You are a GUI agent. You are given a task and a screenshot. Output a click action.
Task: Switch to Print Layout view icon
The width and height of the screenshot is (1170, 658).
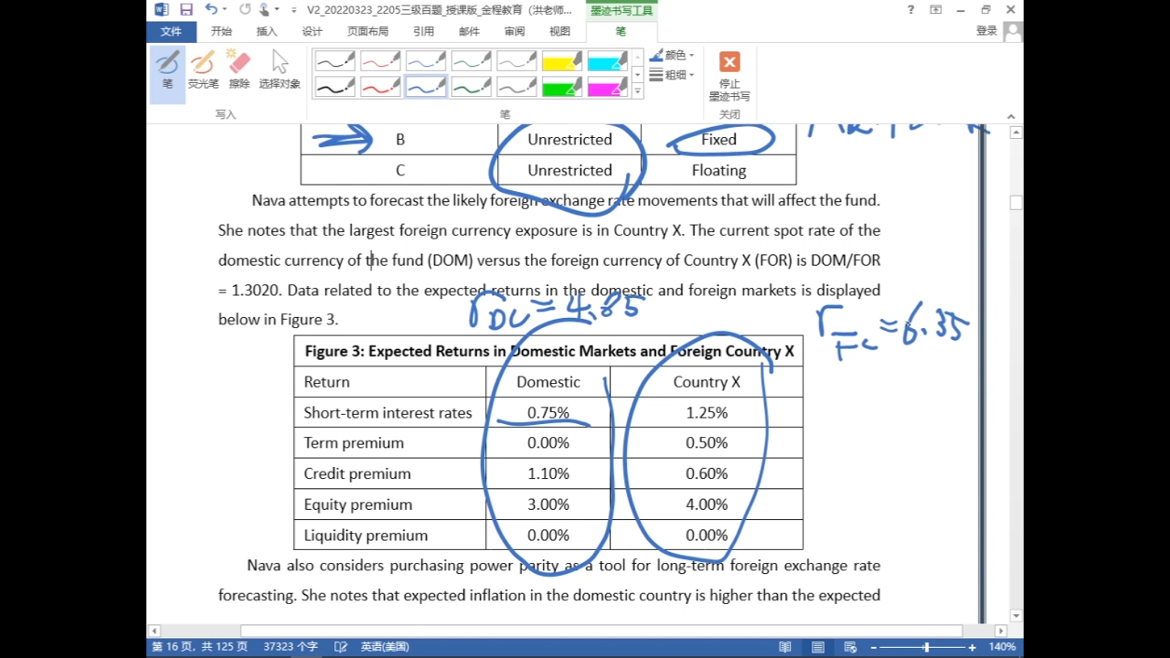(x=818, y=647)
